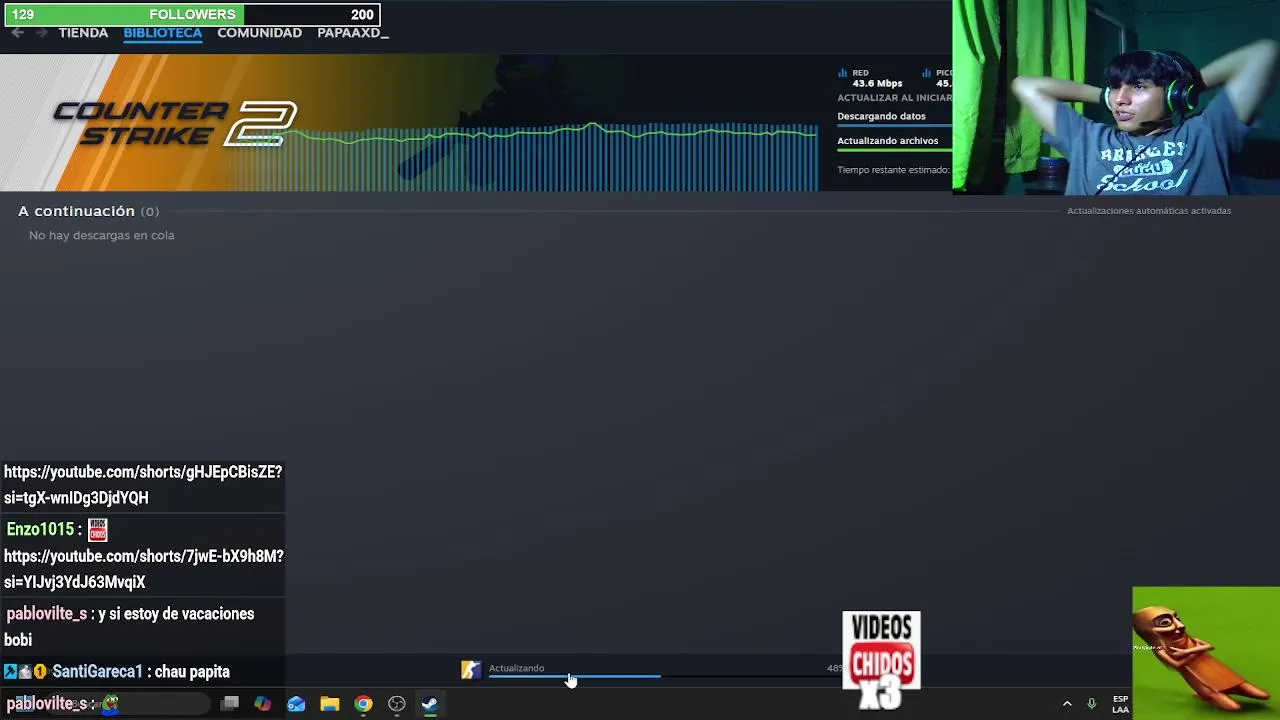1280x720 pixels.
Task: Open File Explorer from the taskbar
Action: [x=329, y=704]
